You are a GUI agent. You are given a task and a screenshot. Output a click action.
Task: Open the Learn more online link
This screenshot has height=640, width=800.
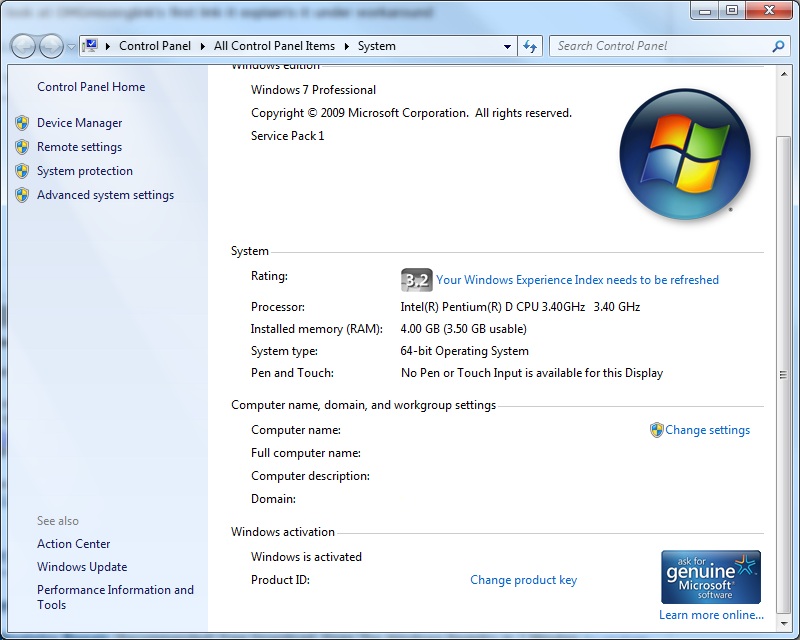pos(711,615)
